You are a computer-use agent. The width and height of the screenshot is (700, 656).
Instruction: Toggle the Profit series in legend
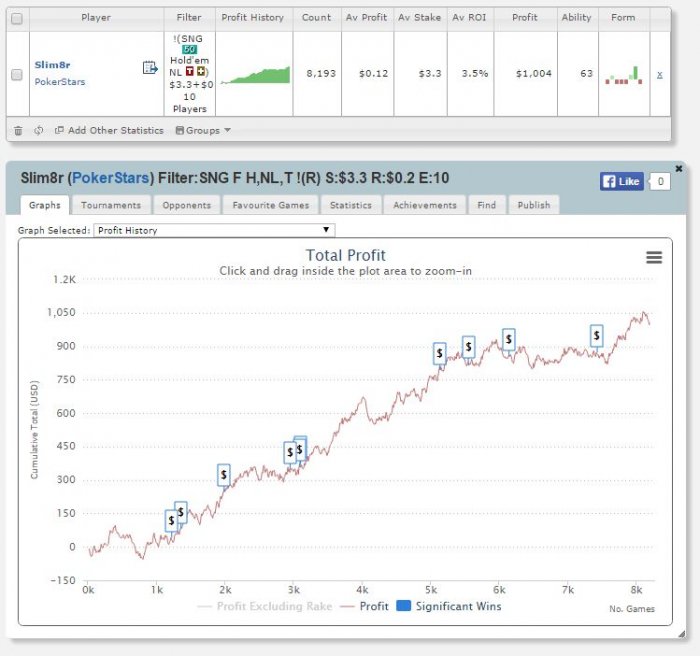point(364,606)
